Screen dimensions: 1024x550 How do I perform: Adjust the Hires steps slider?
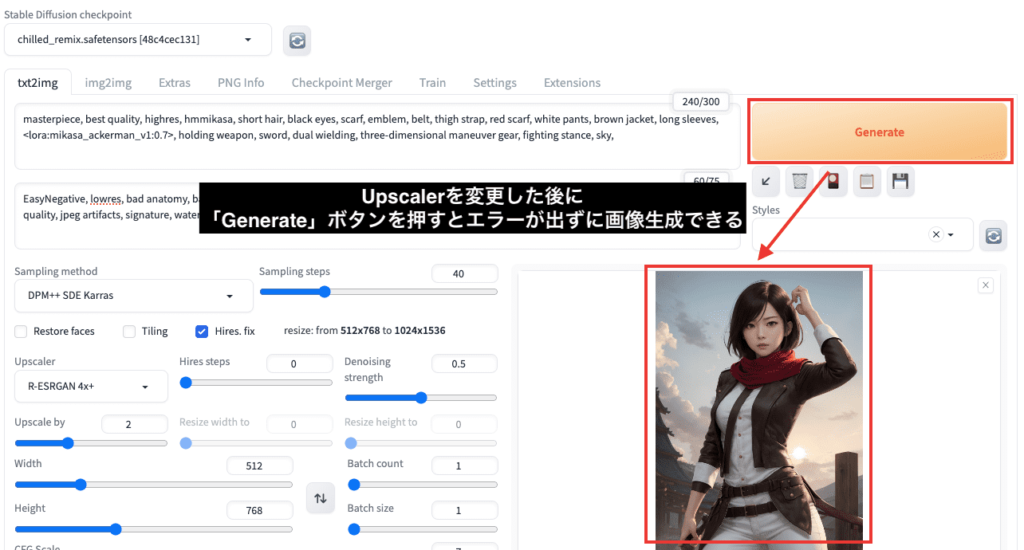click(256, 383)
